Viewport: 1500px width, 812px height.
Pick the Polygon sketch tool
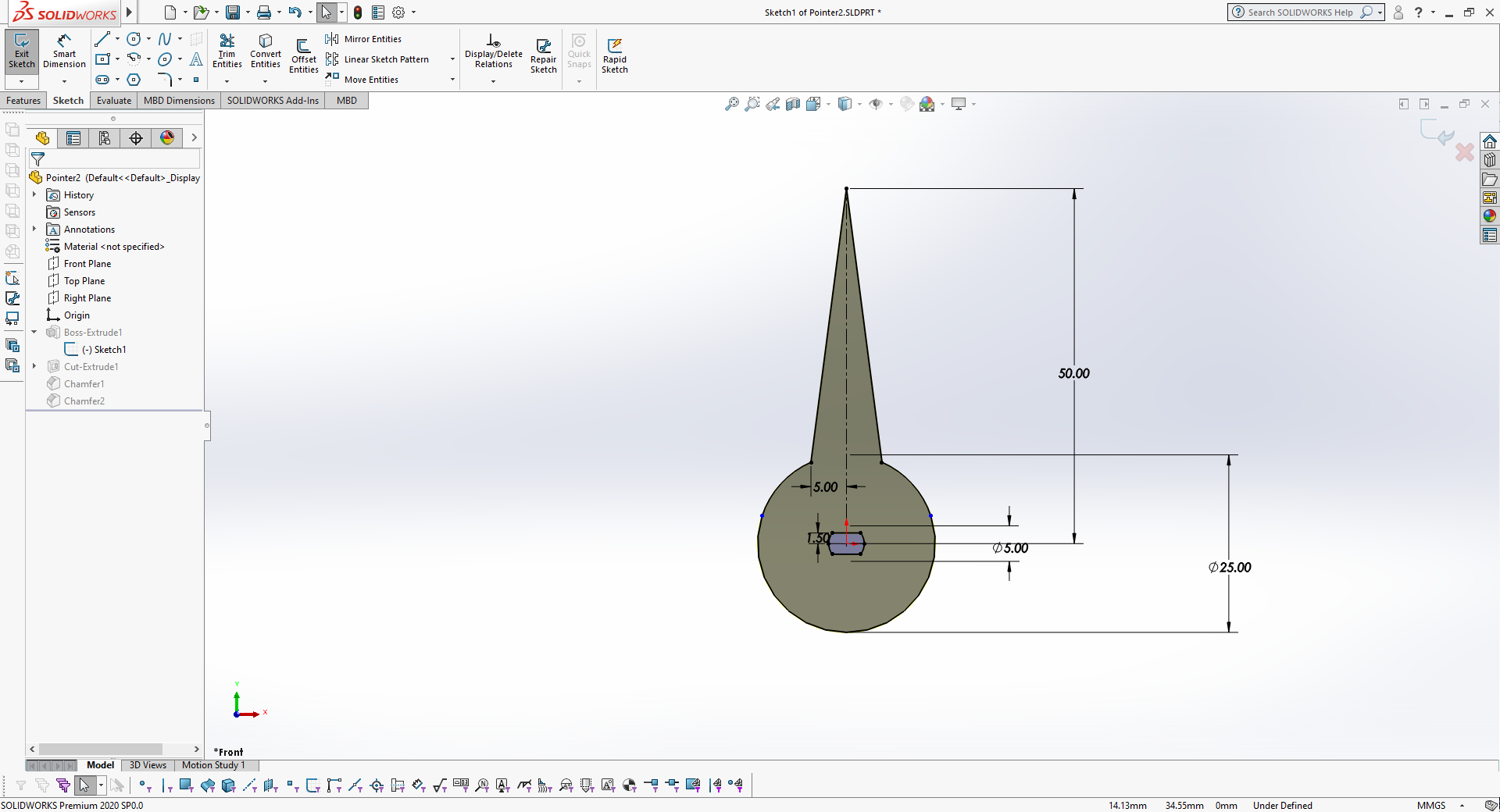[134, 80]
